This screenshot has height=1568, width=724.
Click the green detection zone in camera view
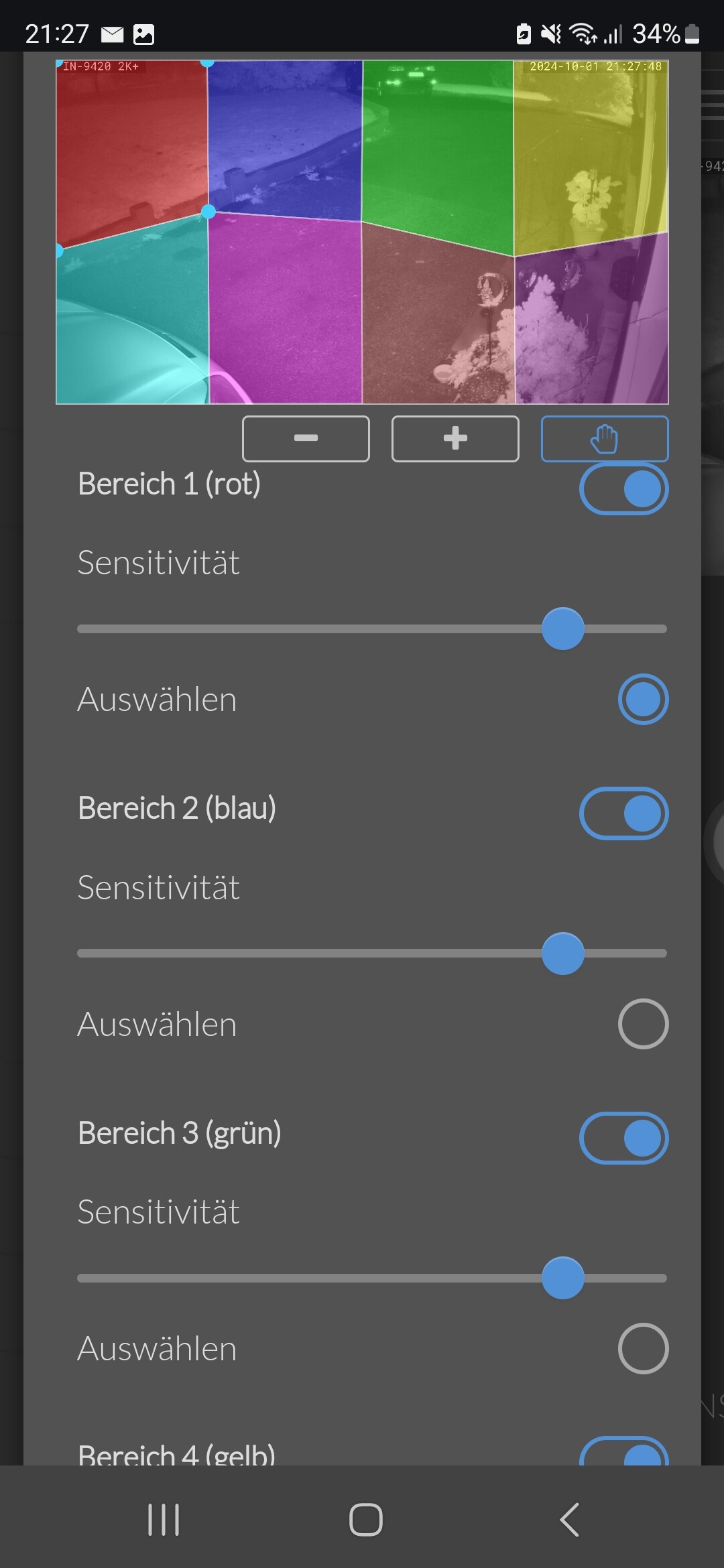coord(437,154)
